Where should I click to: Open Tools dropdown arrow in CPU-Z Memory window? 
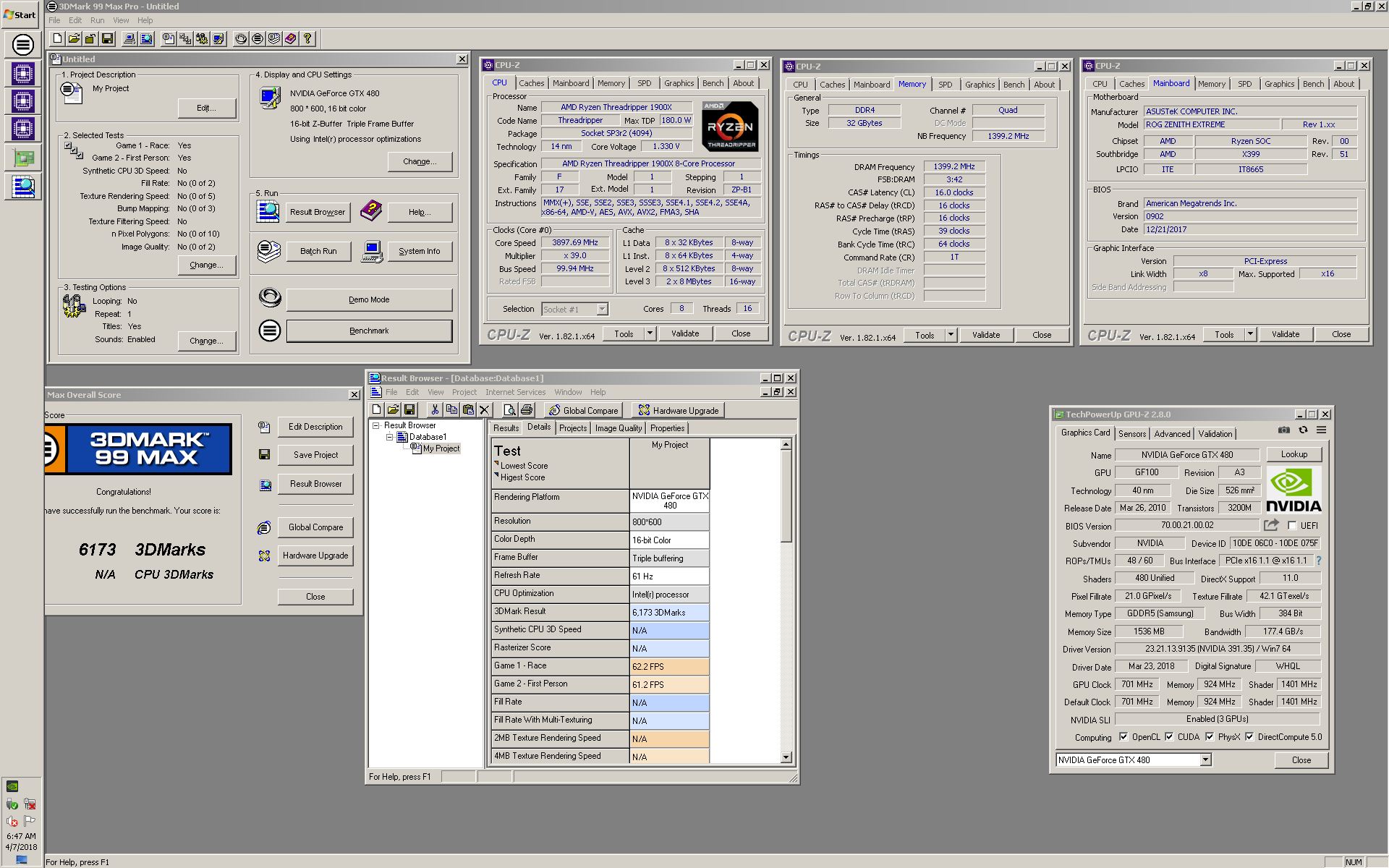pos(951,335)
